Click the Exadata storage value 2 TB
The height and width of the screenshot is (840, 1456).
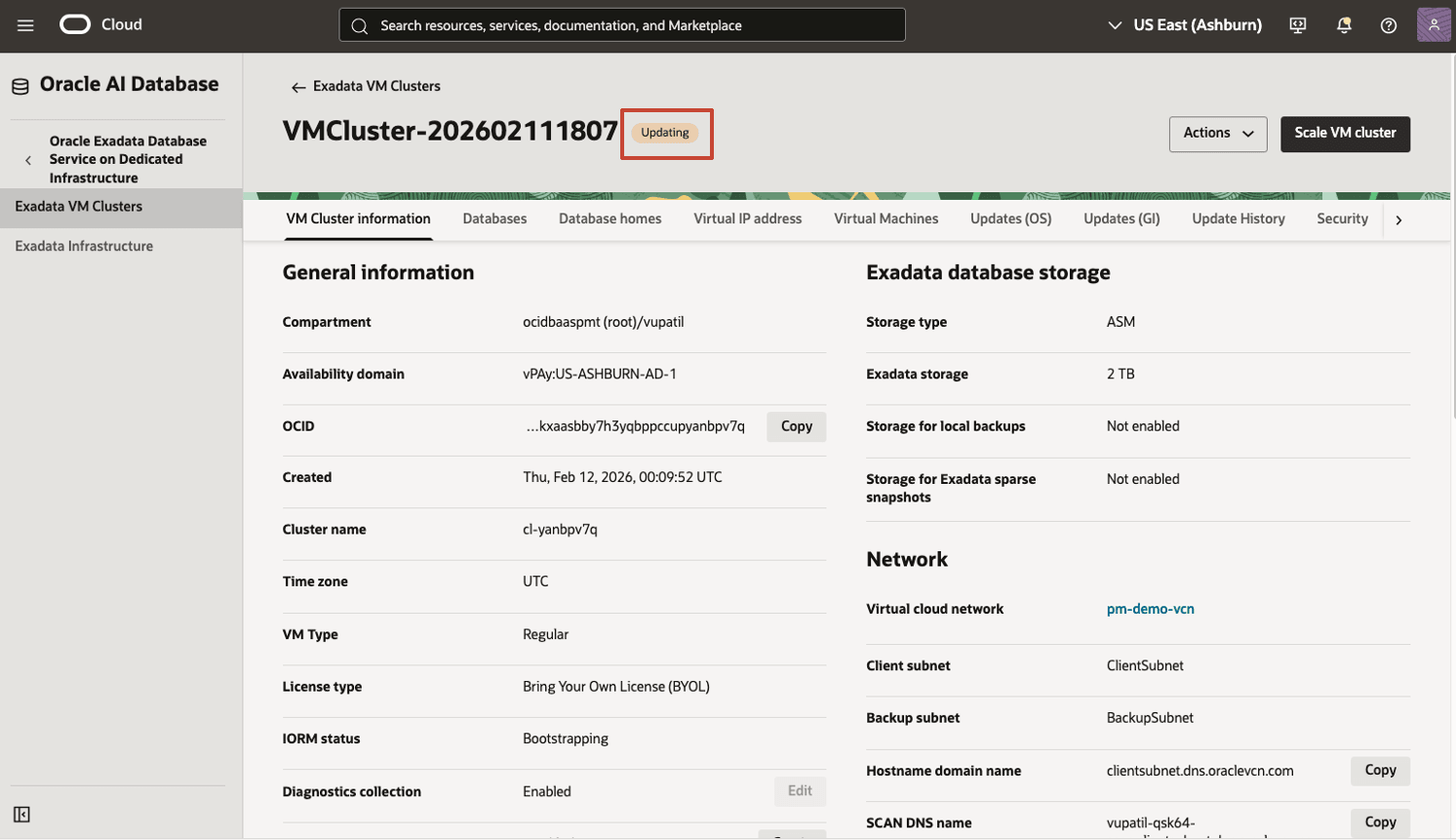point(1121,374)
